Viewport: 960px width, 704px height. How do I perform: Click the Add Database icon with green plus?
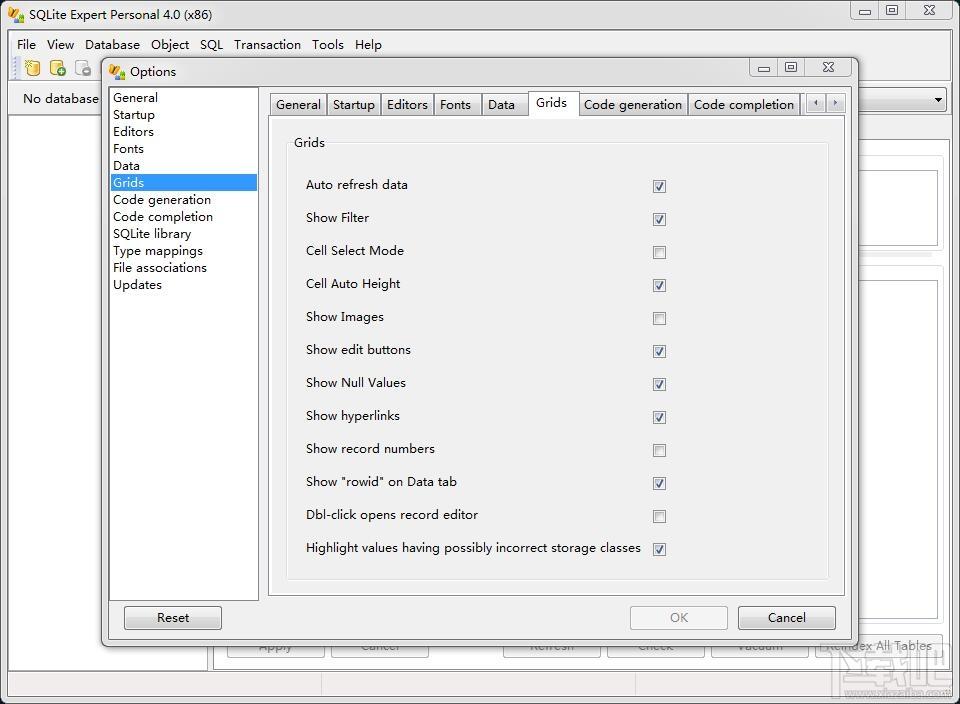tap(58, 68)
